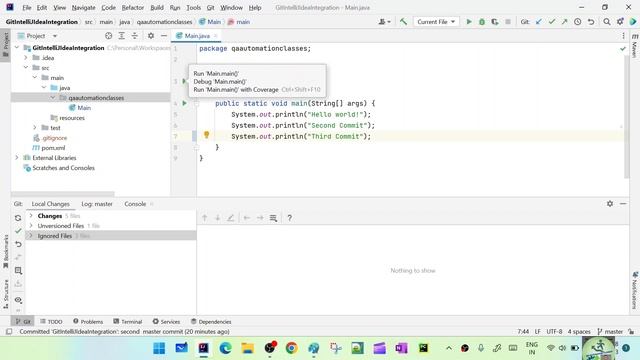Click the Git commit checkmark in toolbar
The width and height of the screenshot is (640, 360).
[x=552, y=22]
